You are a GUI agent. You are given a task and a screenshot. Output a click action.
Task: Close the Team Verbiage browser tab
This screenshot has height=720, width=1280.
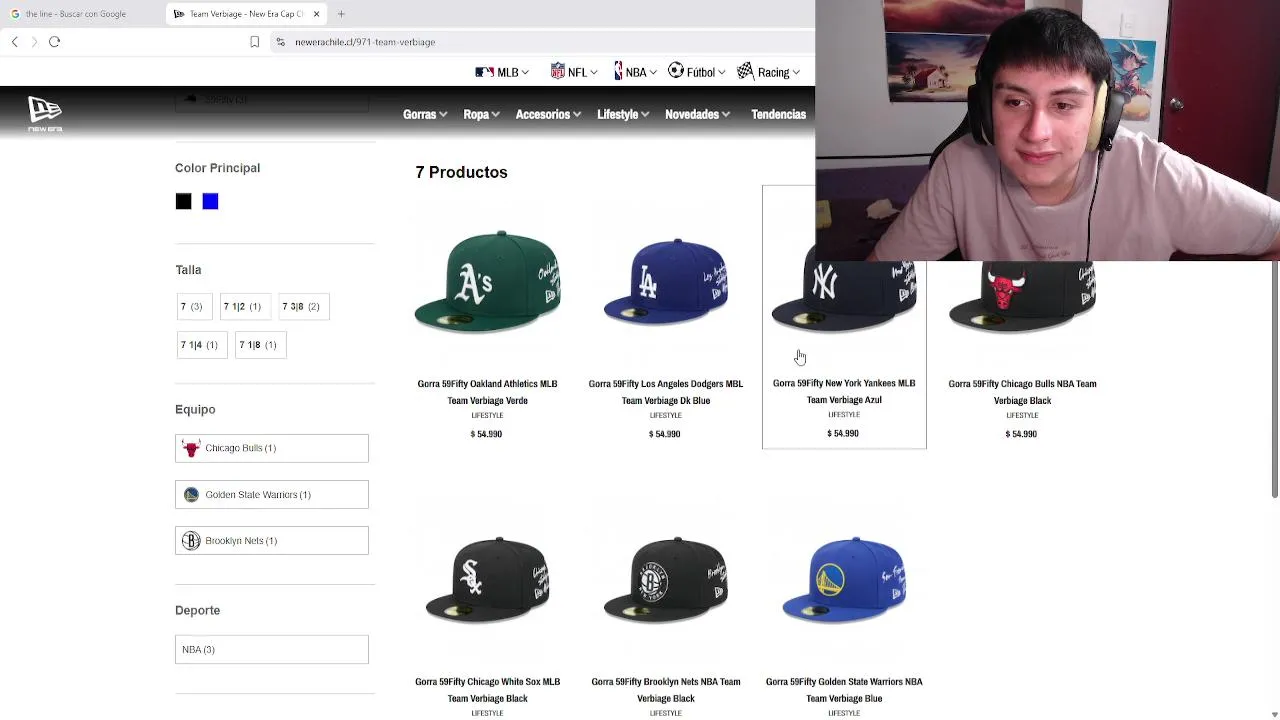click(316, 14)
